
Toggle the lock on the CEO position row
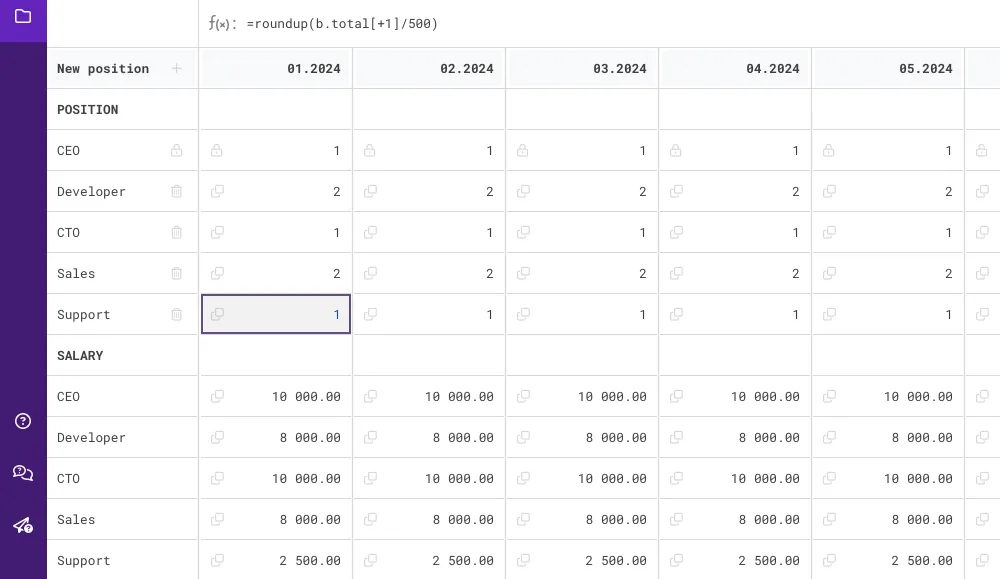pos(177,151)
